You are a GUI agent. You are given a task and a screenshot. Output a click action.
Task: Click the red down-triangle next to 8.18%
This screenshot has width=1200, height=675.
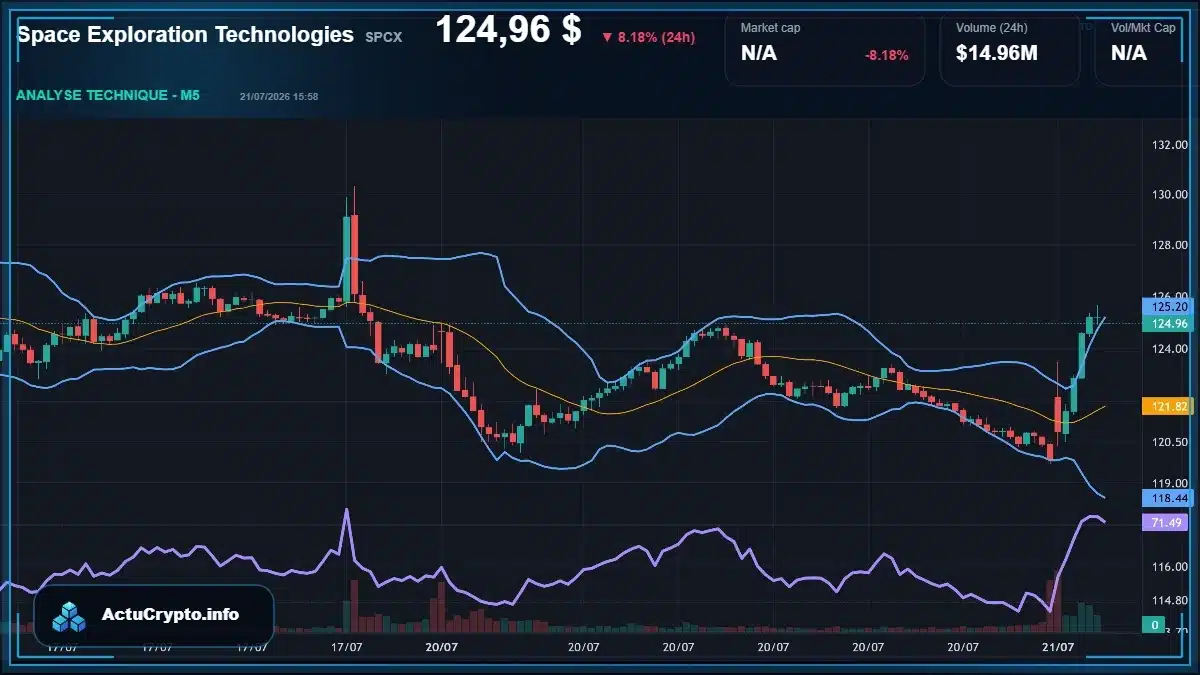[607, 37]
